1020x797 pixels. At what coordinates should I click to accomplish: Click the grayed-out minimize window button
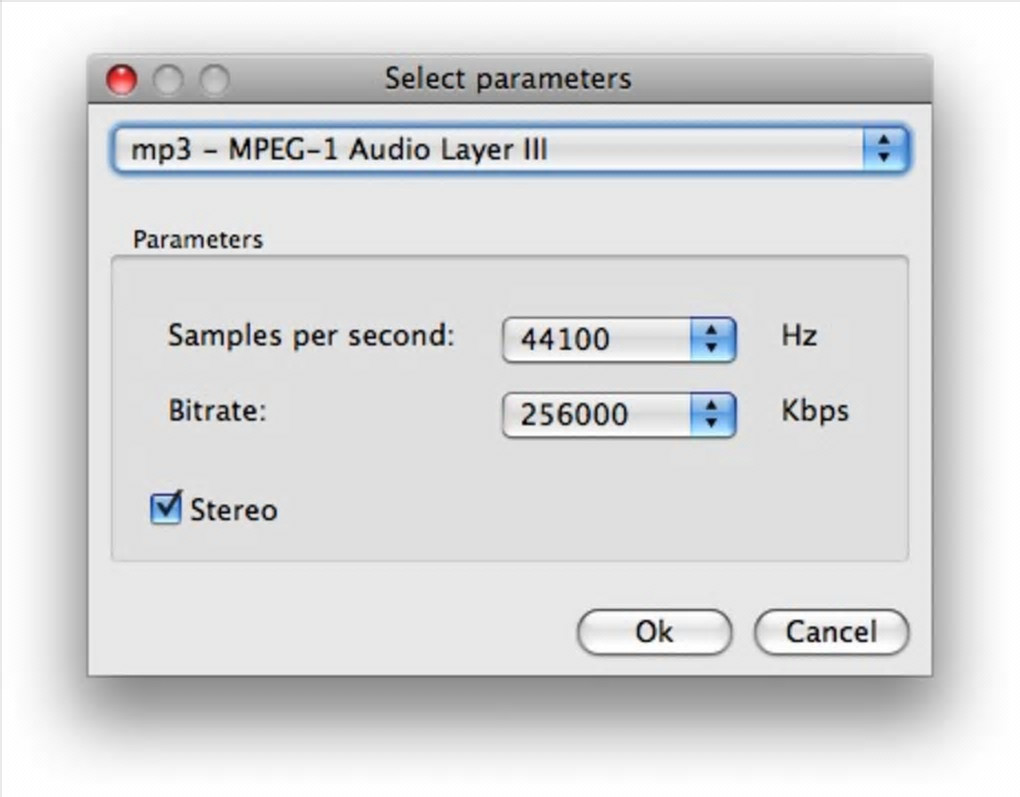tap(168, 79)
